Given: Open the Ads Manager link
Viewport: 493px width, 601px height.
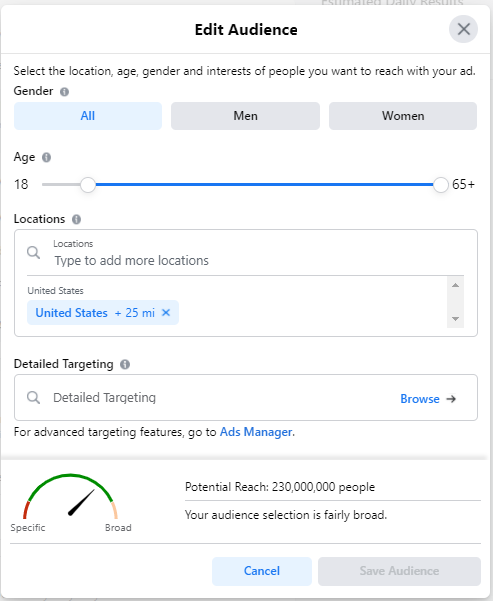Looking at the screenshot, I should coord(256,432).
